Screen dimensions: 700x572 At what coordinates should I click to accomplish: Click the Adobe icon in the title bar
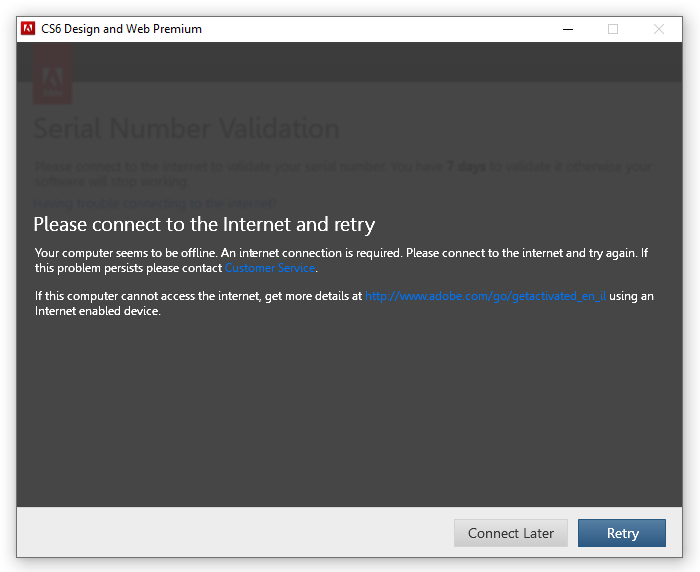28,29
